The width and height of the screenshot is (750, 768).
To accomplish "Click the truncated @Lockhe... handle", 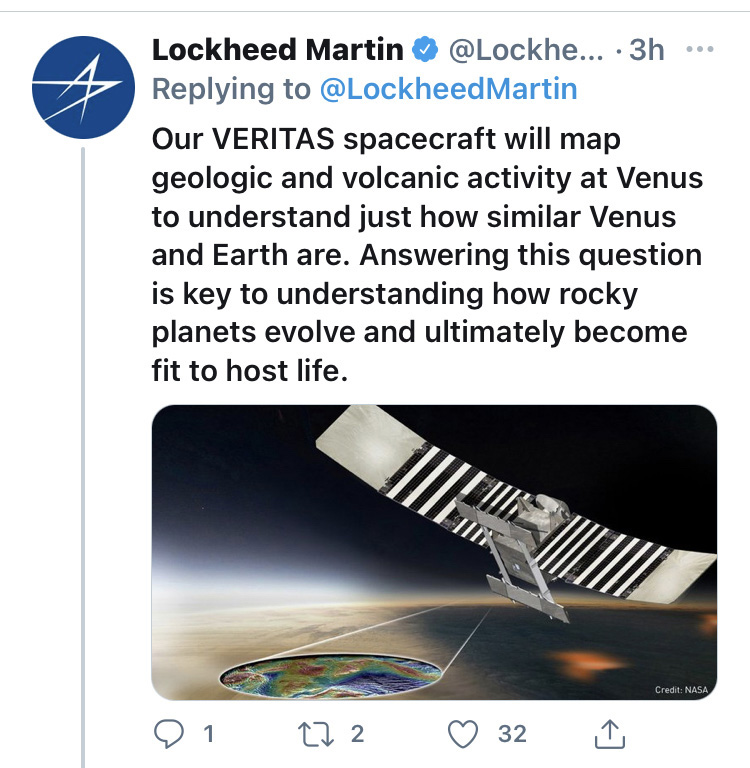I will [526, 50].
